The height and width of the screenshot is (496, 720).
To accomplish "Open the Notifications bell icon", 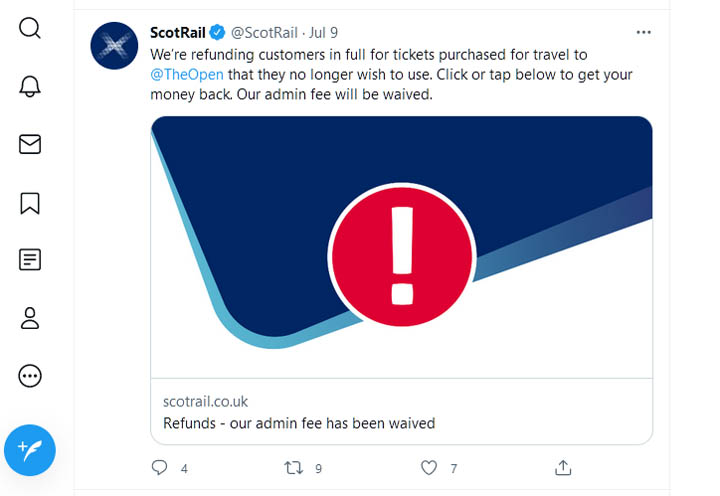I will (30, 86).
